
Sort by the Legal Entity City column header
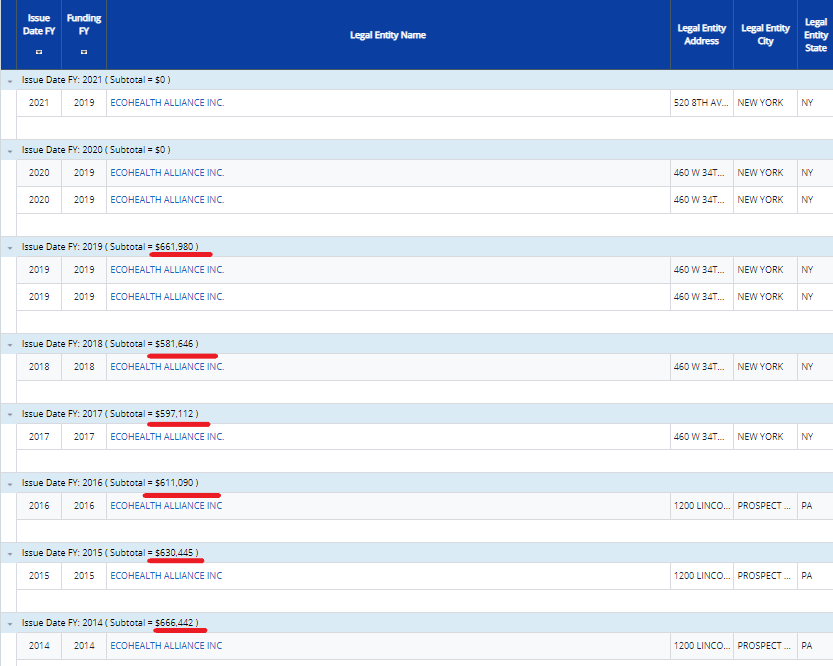click(x=765, y=35)
